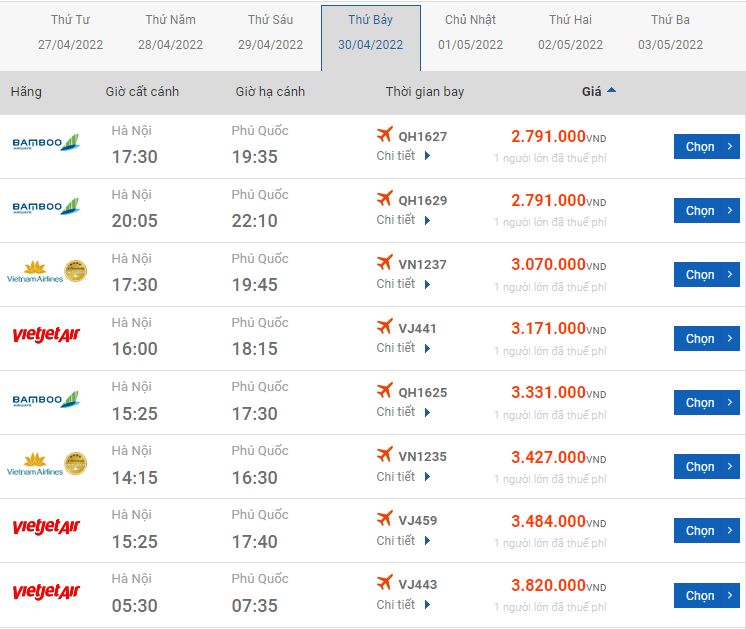
Task: Expand Chi tiết details for flight QH1627
Action: pos(403,156)
